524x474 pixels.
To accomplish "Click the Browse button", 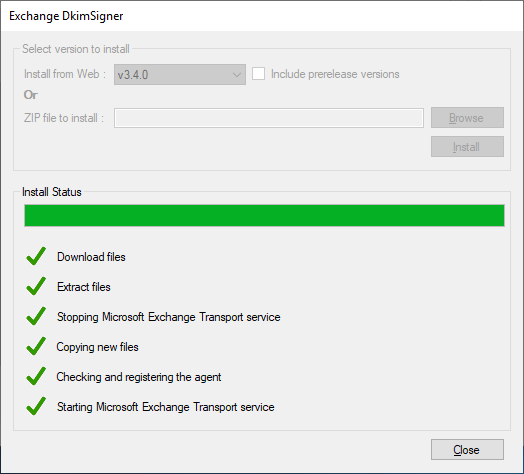I will pos(467,117).
